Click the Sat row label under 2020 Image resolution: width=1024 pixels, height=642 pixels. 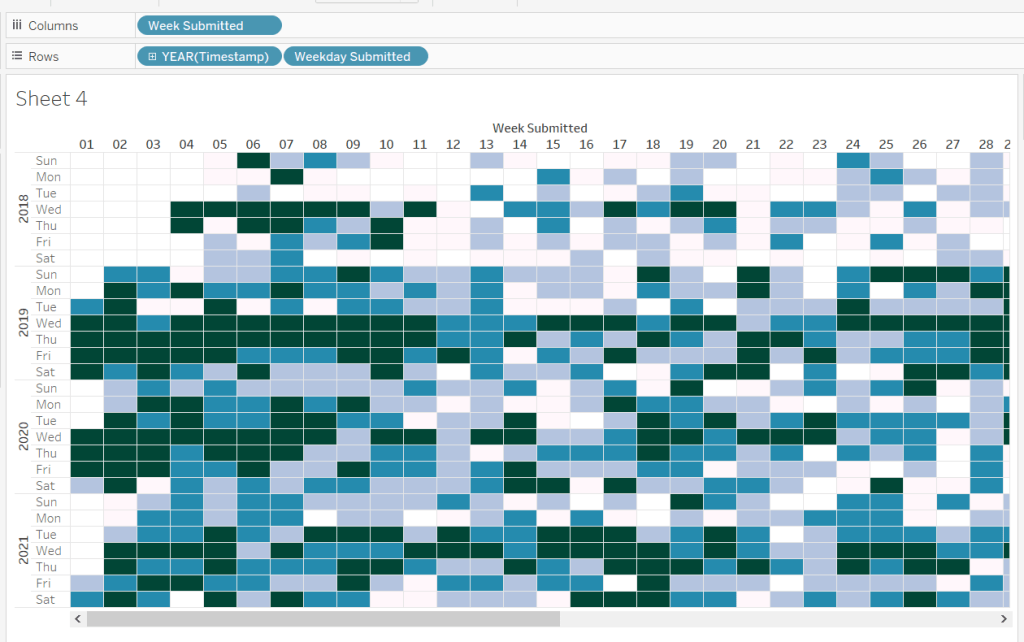48,486
